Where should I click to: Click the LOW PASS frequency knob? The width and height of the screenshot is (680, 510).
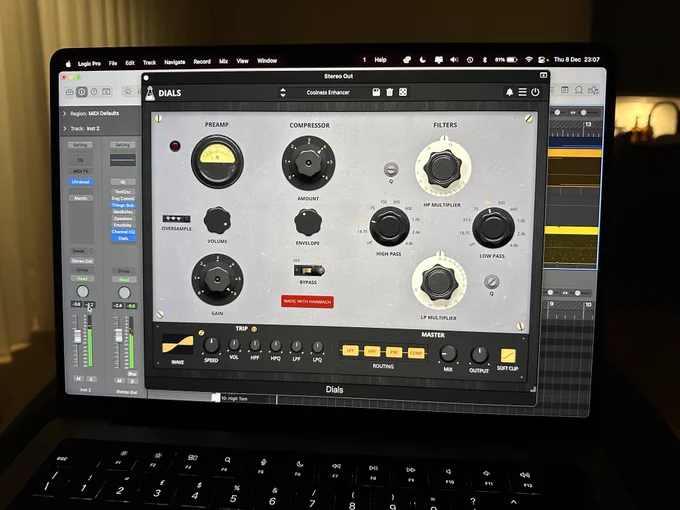click(x=493, y=228)
